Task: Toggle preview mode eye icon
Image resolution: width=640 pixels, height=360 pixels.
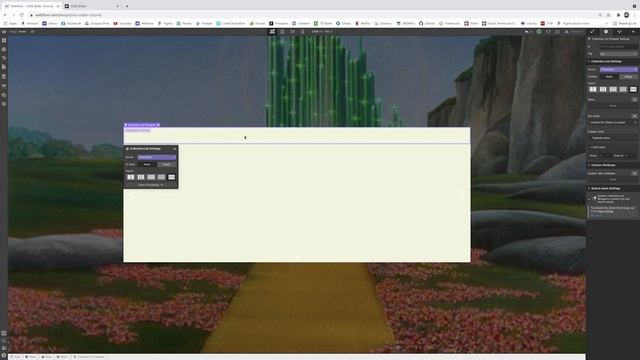Action: tap(33, 31)
